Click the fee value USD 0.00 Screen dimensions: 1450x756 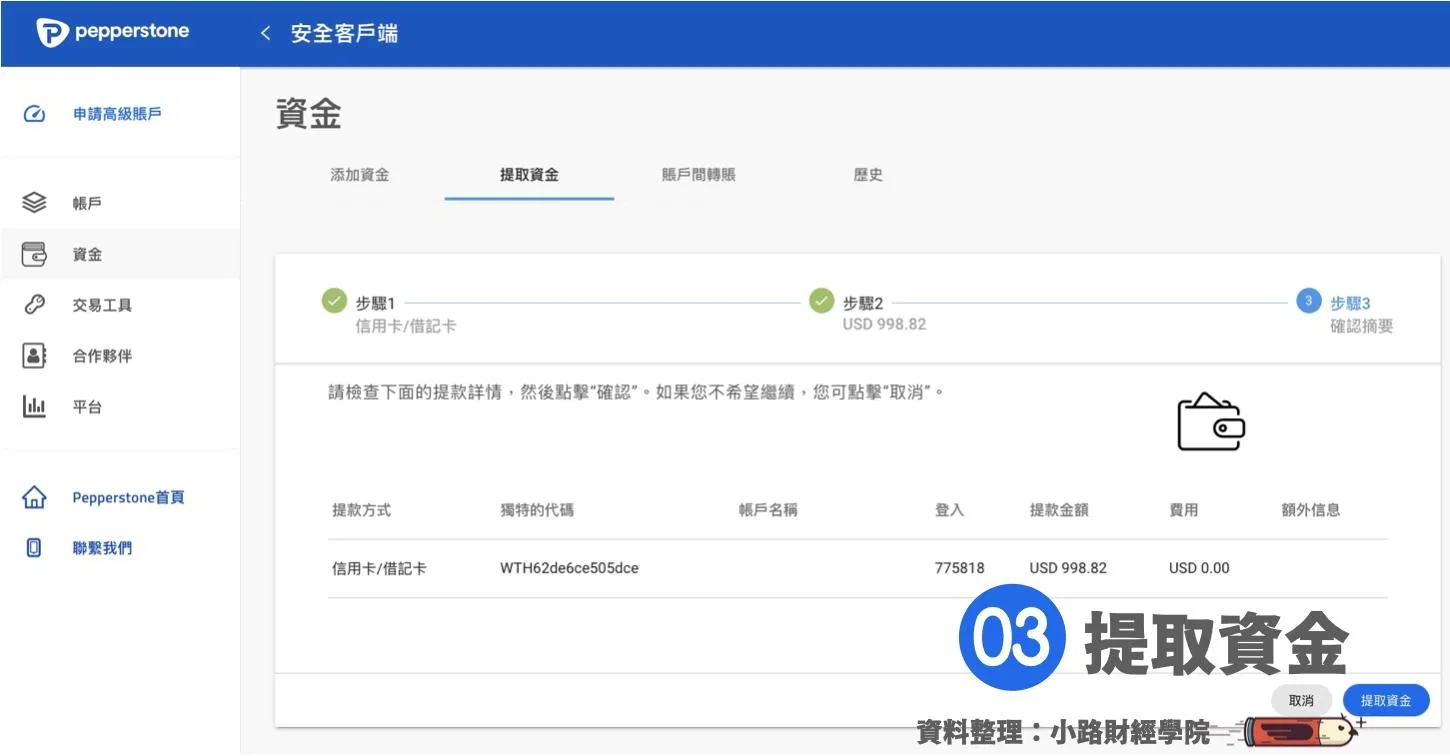pyautogui.click(x=1199, y=568)
